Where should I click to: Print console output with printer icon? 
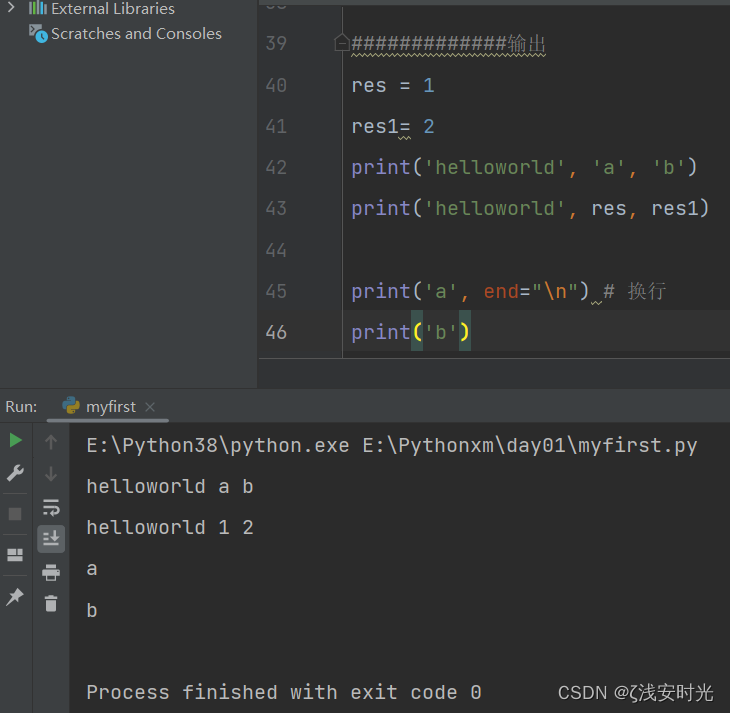(x=51, y=572)
